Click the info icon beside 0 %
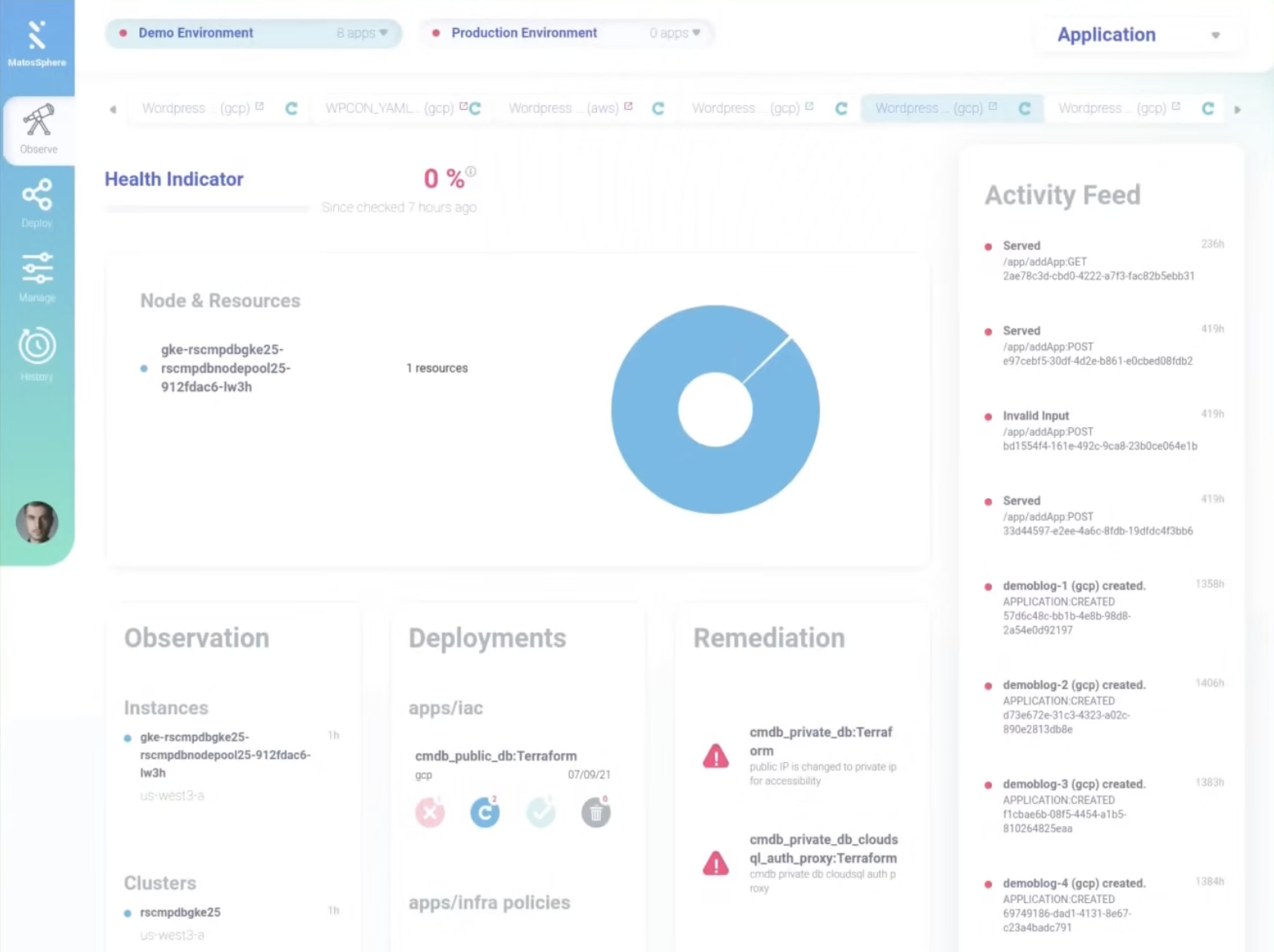 pyautogui.click(x=471, y=171)
